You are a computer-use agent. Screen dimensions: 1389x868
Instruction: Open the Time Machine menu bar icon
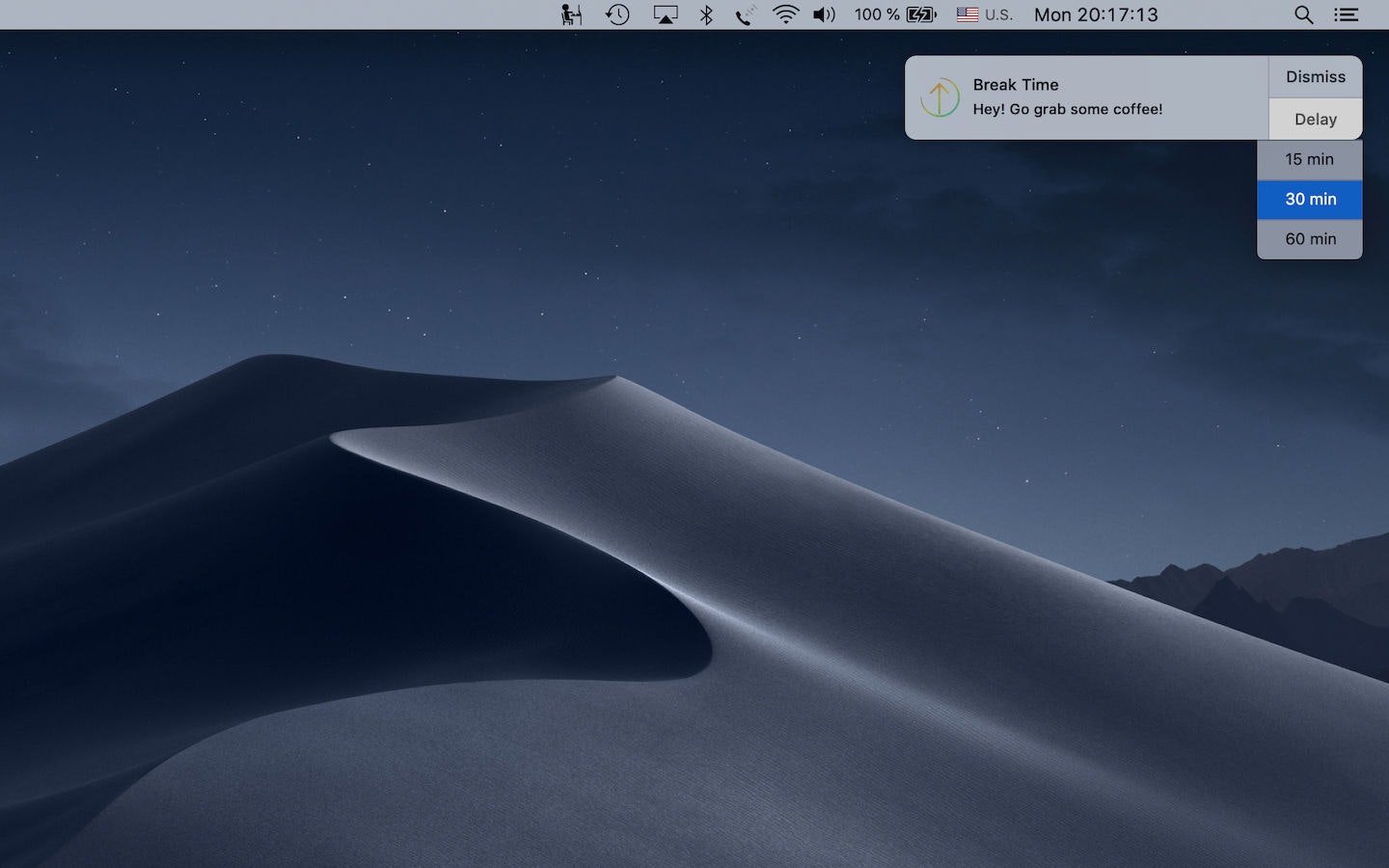point(617,14)
